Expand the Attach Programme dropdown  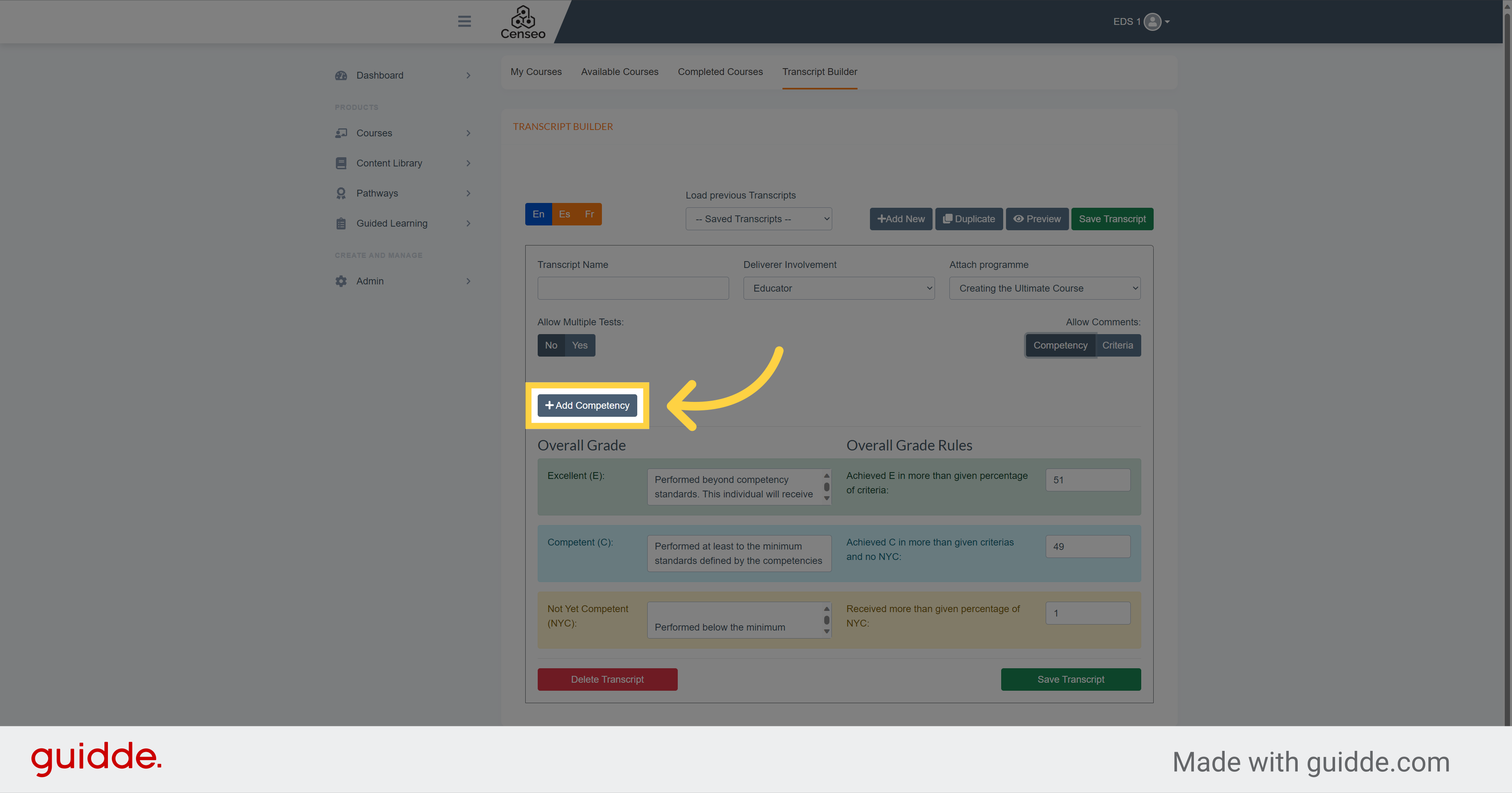[1045, 288]
